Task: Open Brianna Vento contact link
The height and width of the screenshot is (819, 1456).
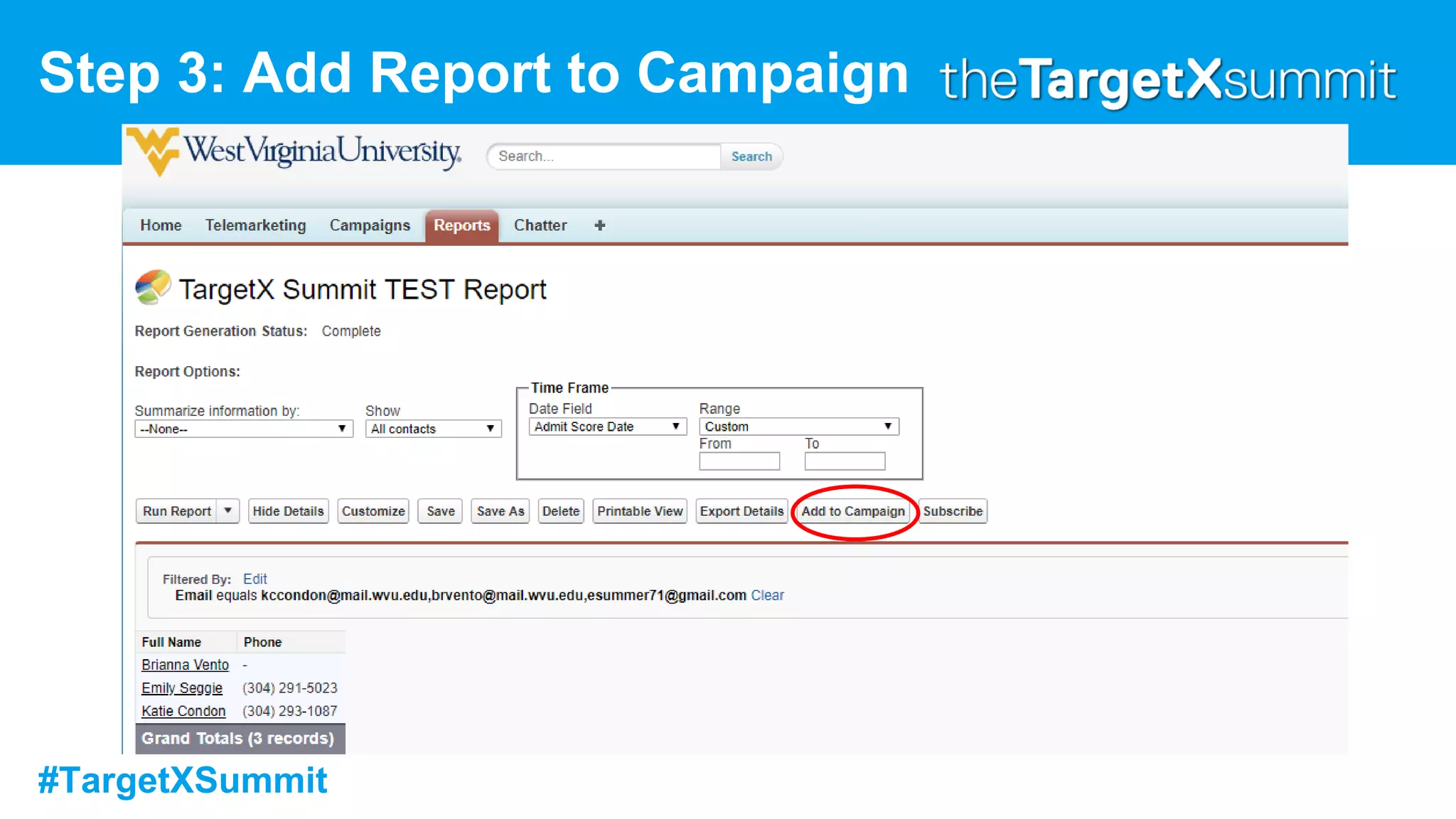Action: [185, 665]
